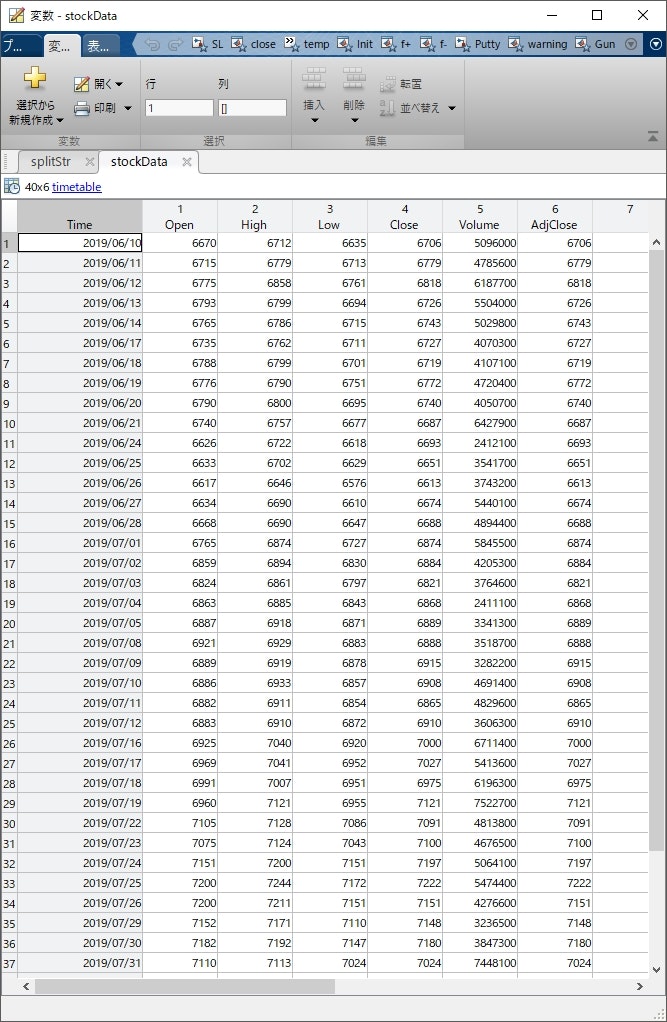The image size is (667, 1022).
Task: Open the 並べ替え dropdown arrow
Action: (x=452, y=108)
